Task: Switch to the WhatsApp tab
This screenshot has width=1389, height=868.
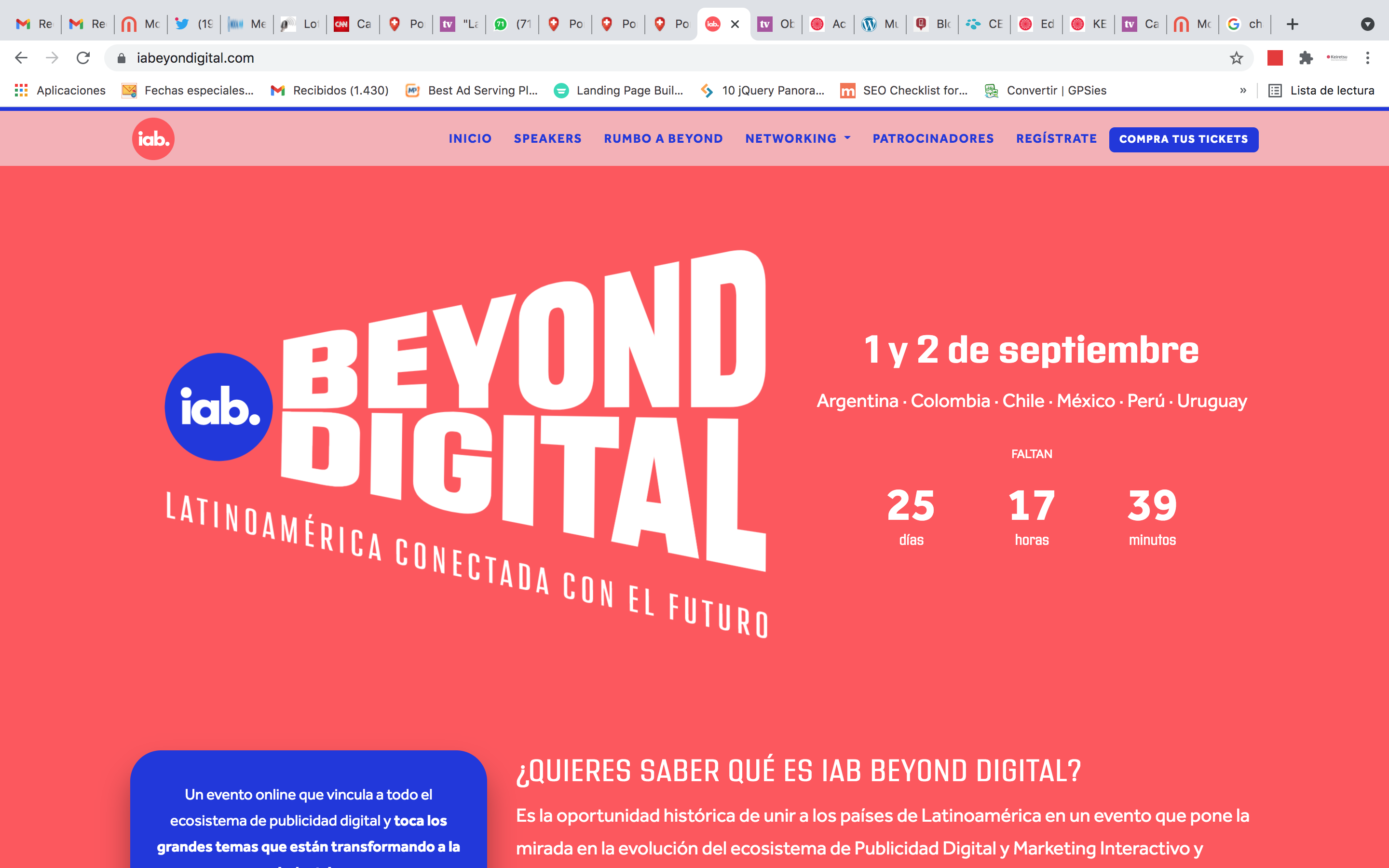Action: [512, 24]
